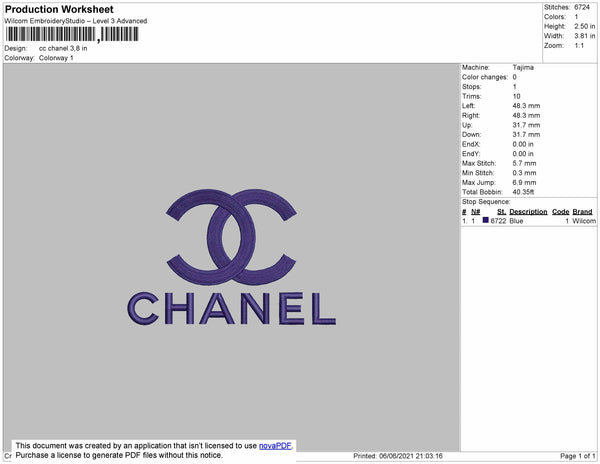Click the Chanel embroidery design preview

coord(232,257)
